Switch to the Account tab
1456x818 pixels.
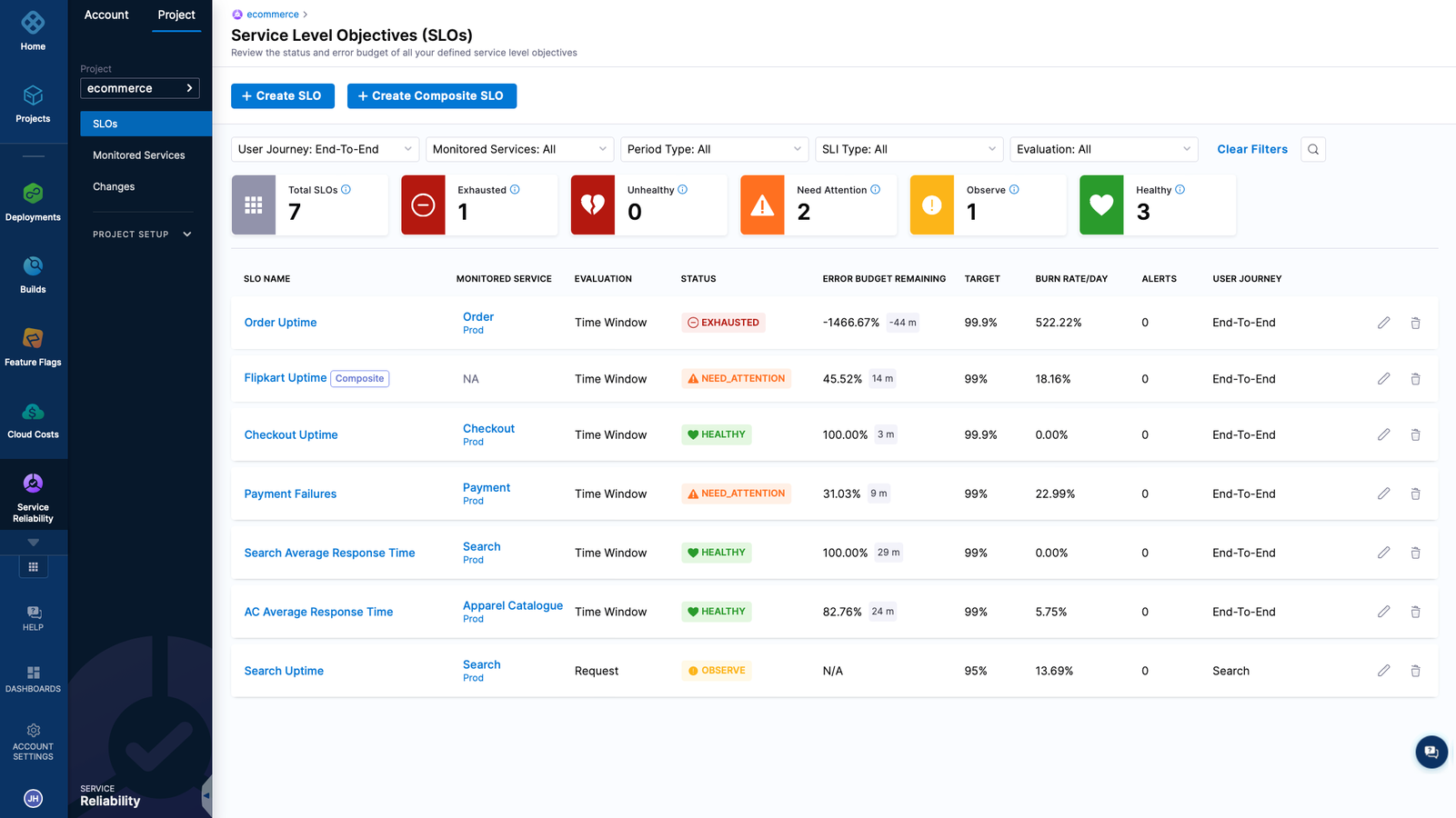click(x=106, y=15)
